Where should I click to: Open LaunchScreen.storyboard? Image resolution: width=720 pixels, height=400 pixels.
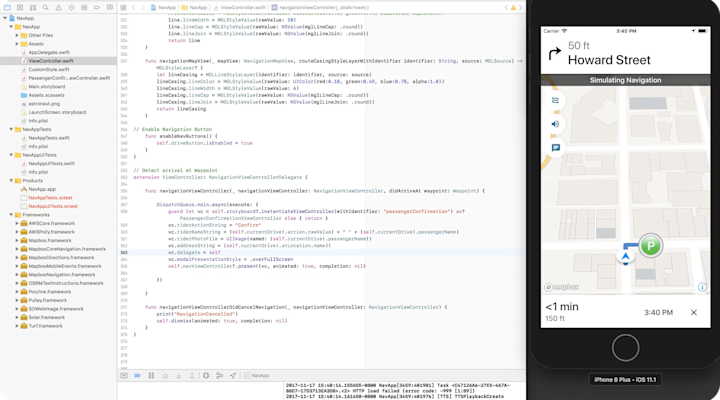click(57, 112)
